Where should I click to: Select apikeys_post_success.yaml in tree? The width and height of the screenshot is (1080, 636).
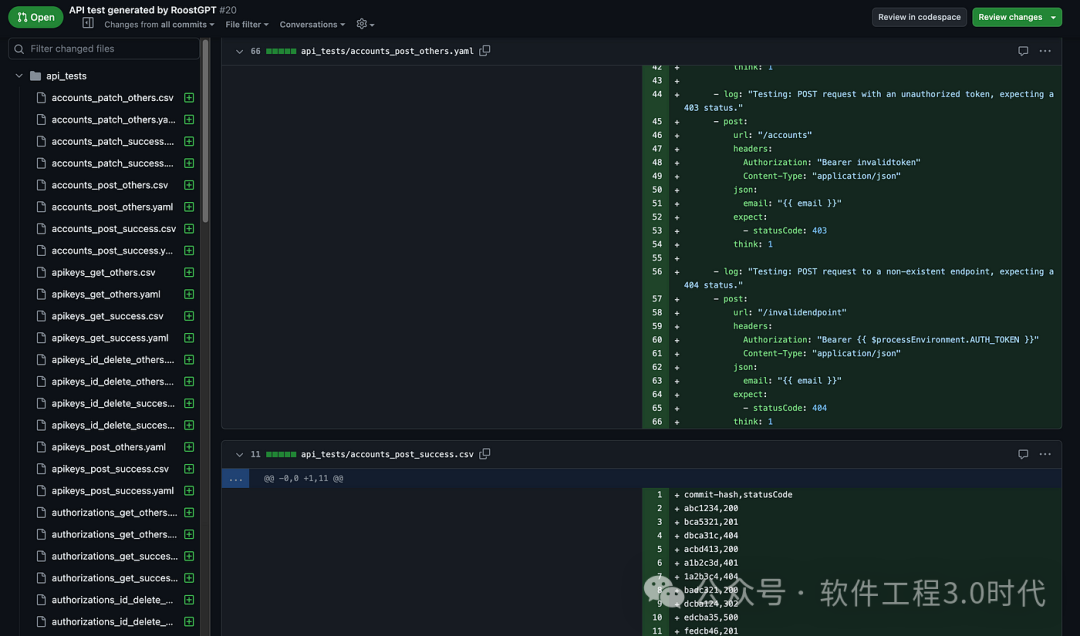click(113, 491)
